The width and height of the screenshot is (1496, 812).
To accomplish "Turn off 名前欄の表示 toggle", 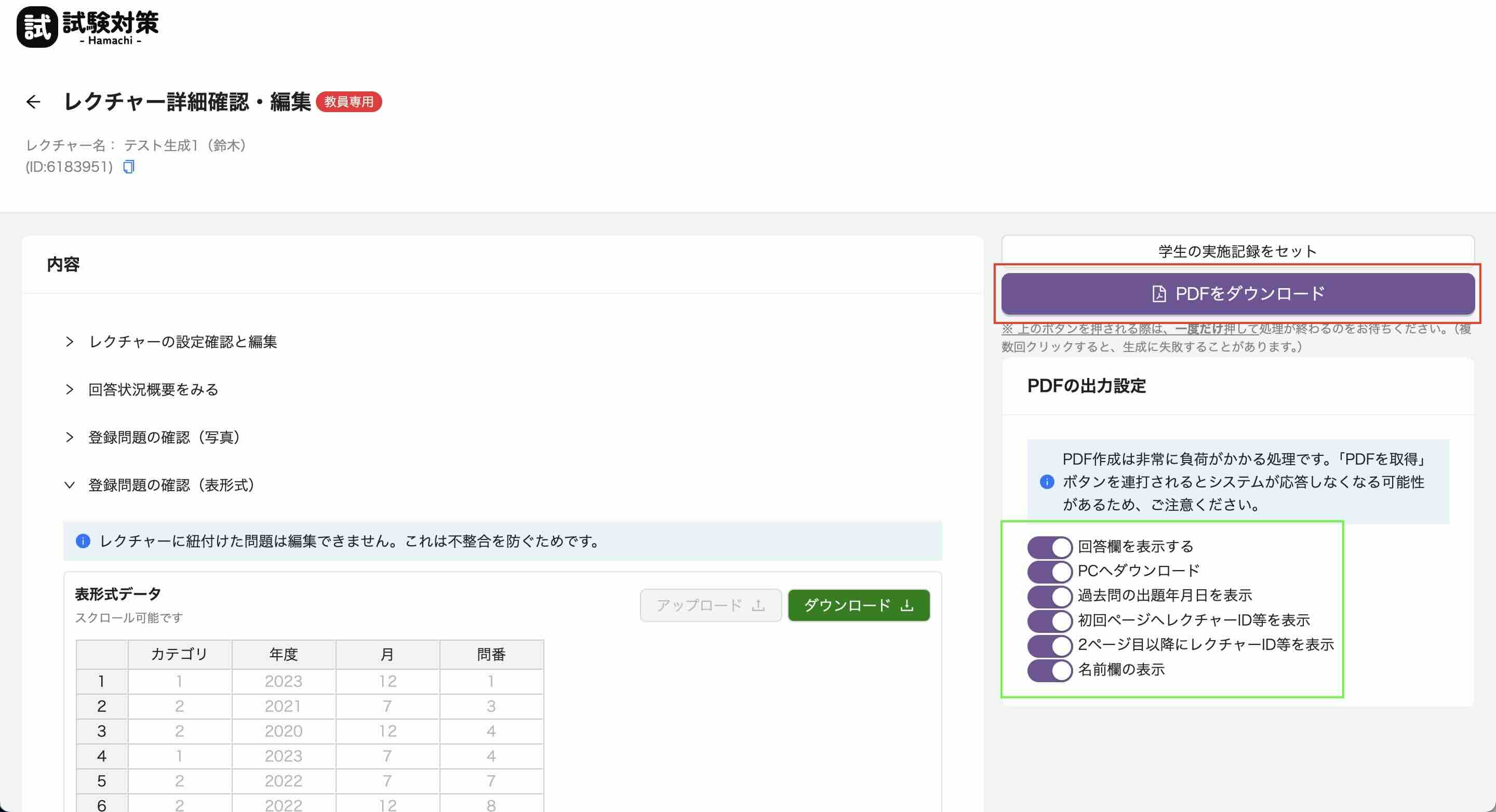I will [1049, 670].
